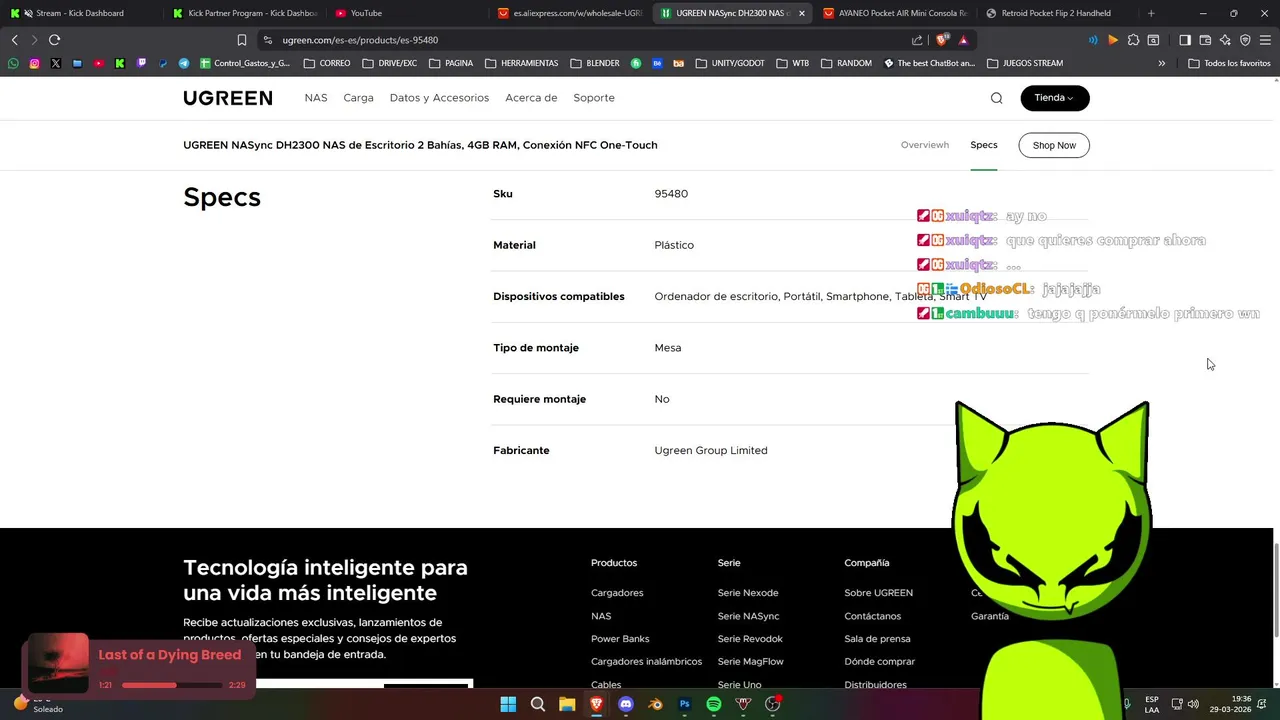This screenshot has width=1280, height=720.
Task: Click the UGREEN logo
Action: 227,98
